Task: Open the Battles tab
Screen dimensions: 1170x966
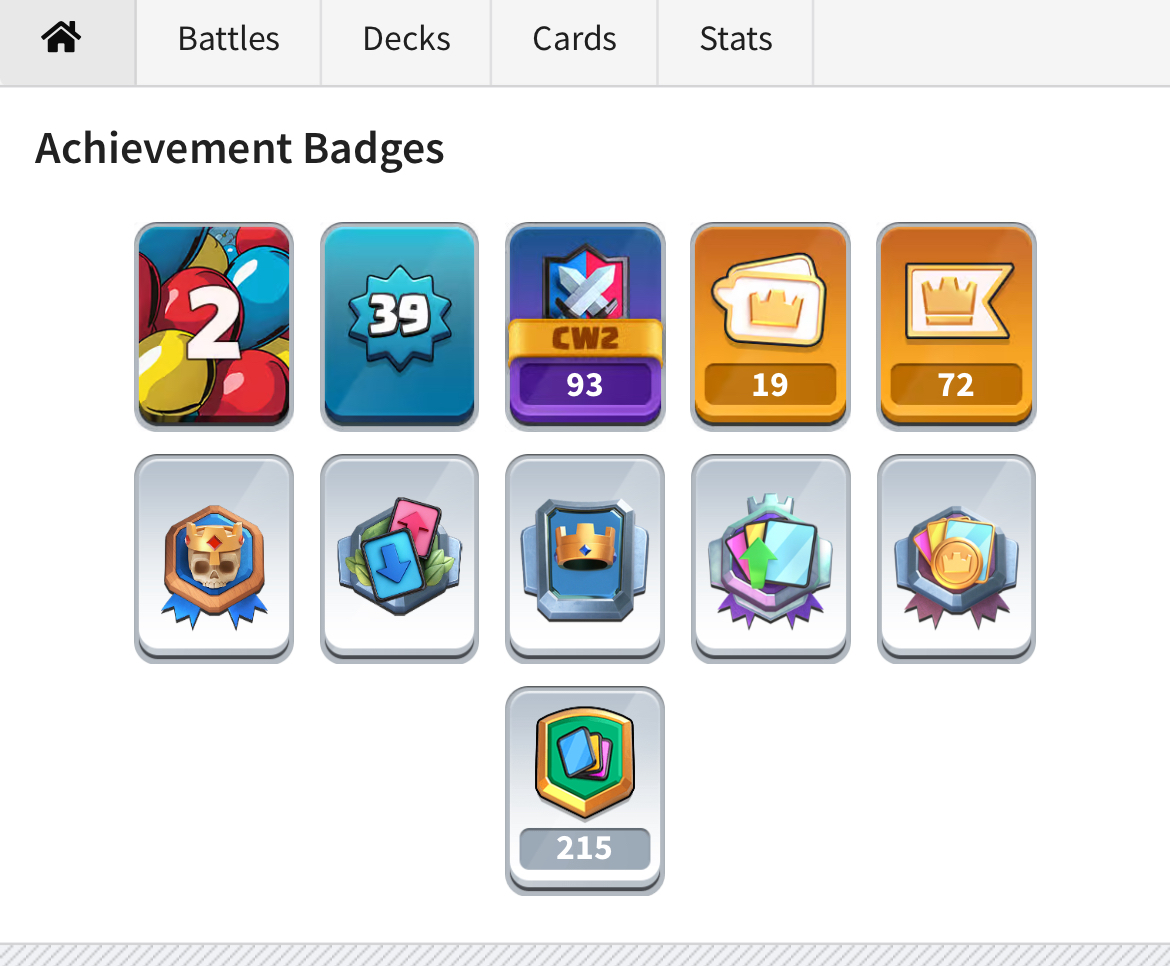Action: [228, 39]
